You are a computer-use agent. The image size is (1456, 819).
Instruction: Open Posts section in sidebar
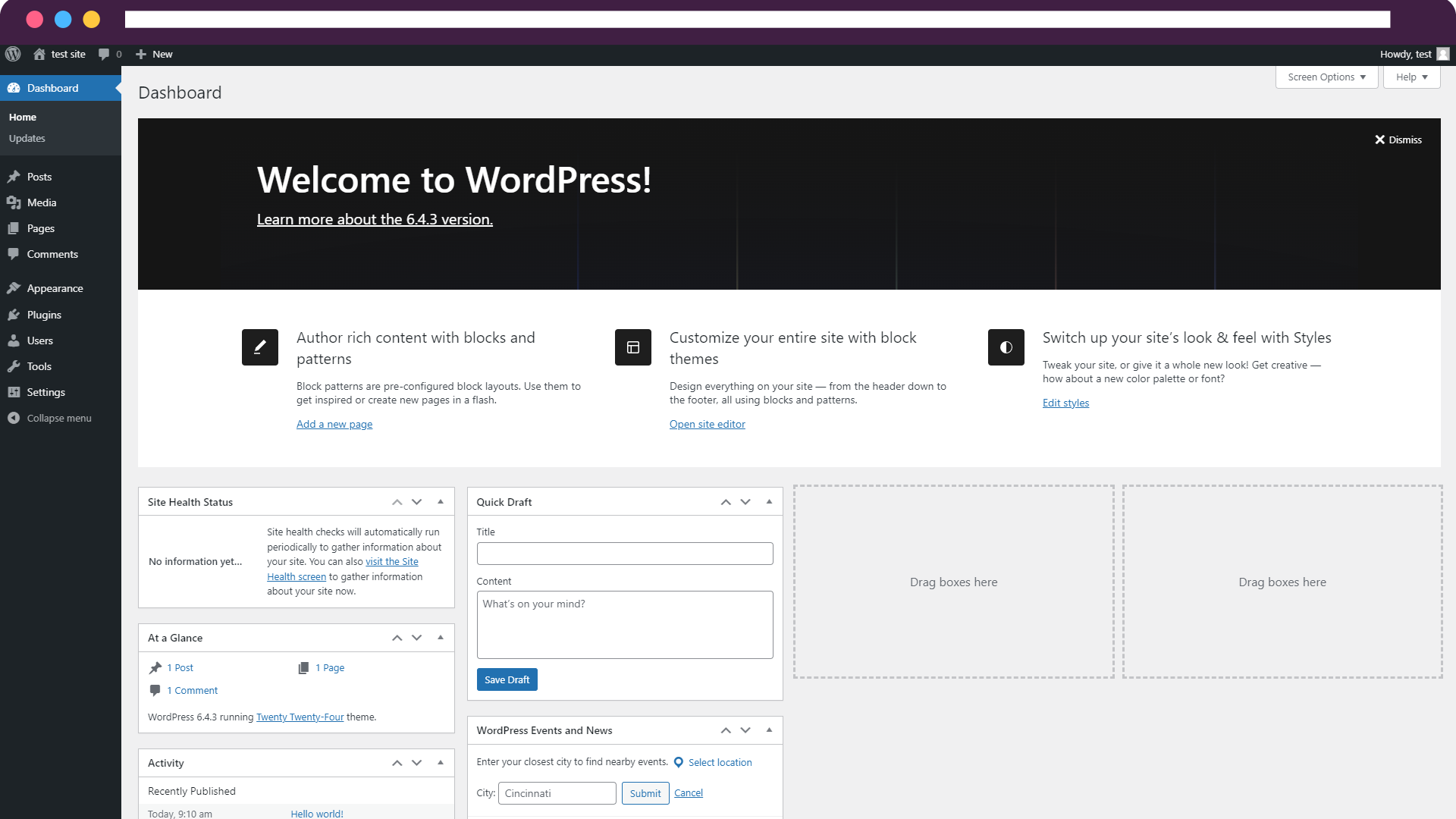click(37, 176)
